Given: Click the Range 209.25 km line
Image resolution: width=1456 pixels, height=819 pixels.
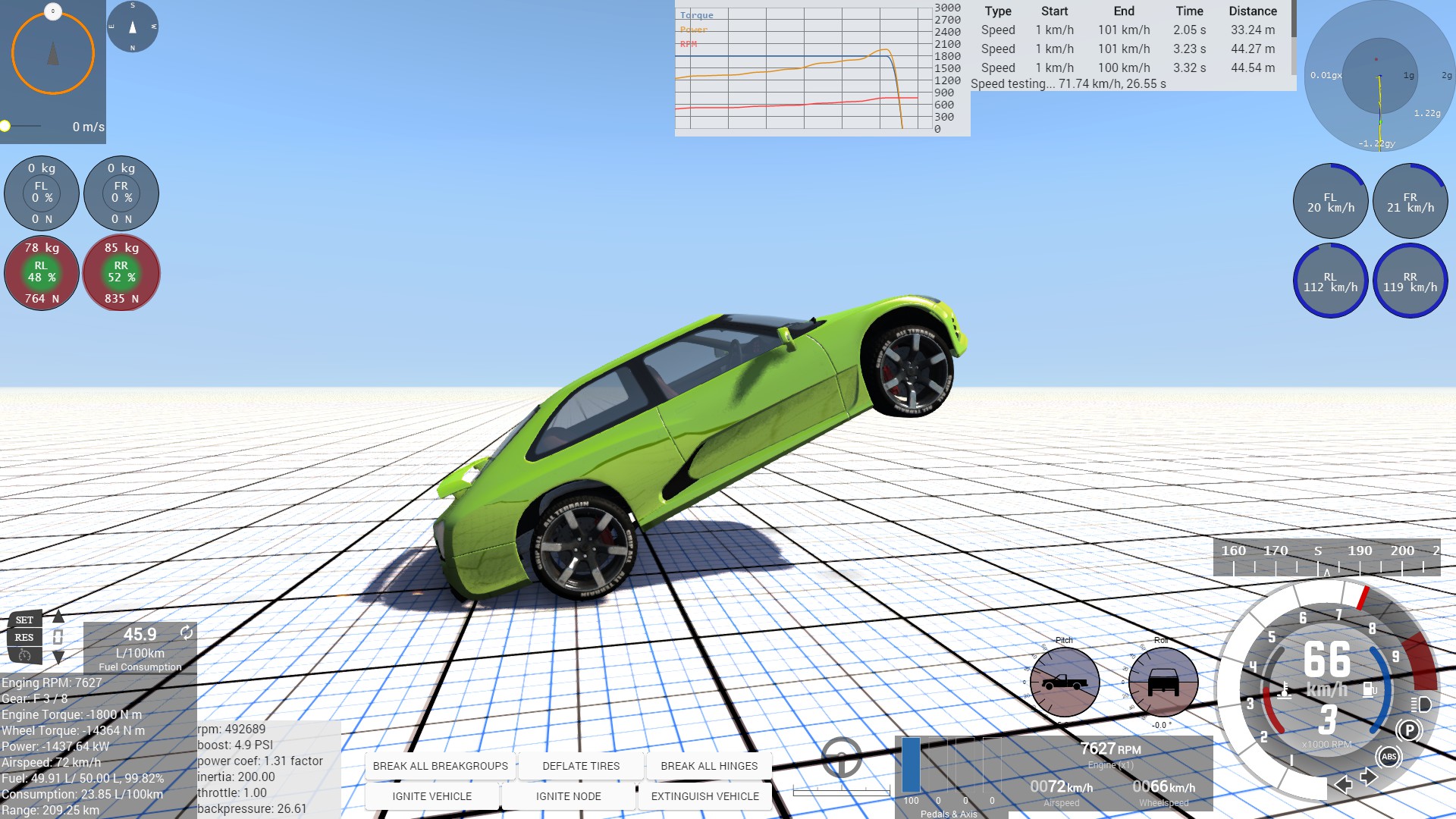Looking at the screenshot, I should tap(50, 810).
